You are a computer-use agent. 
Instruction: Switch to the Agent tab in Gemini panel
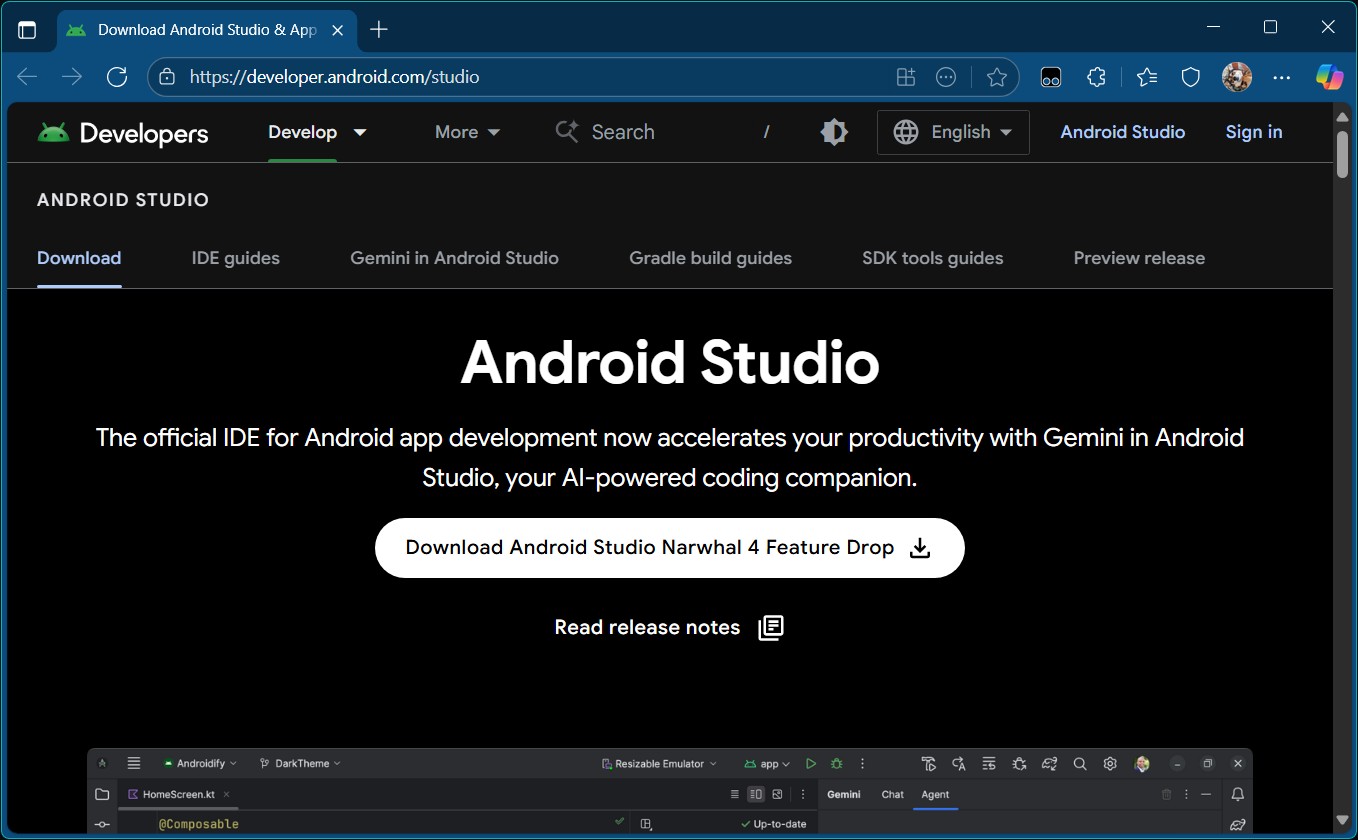(x=936, y=794)
